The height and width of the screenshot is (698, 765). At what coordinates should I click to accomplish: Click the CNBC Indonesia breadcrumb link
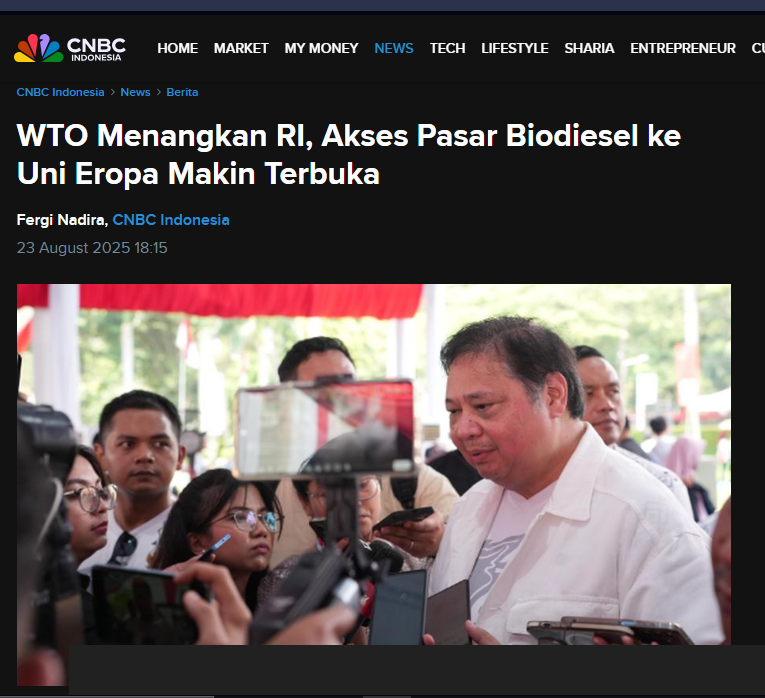(x=60, y=92)
